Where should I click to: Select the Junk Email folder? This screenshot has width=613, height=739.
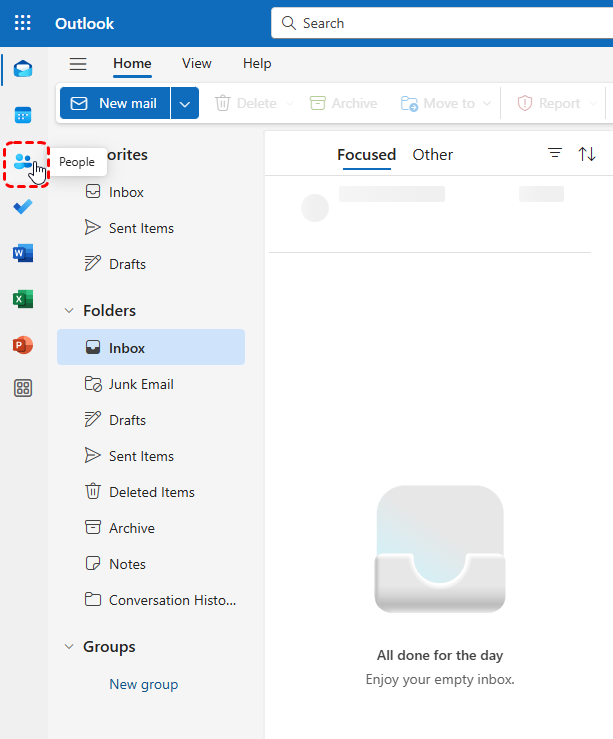(x=141, y=384)
